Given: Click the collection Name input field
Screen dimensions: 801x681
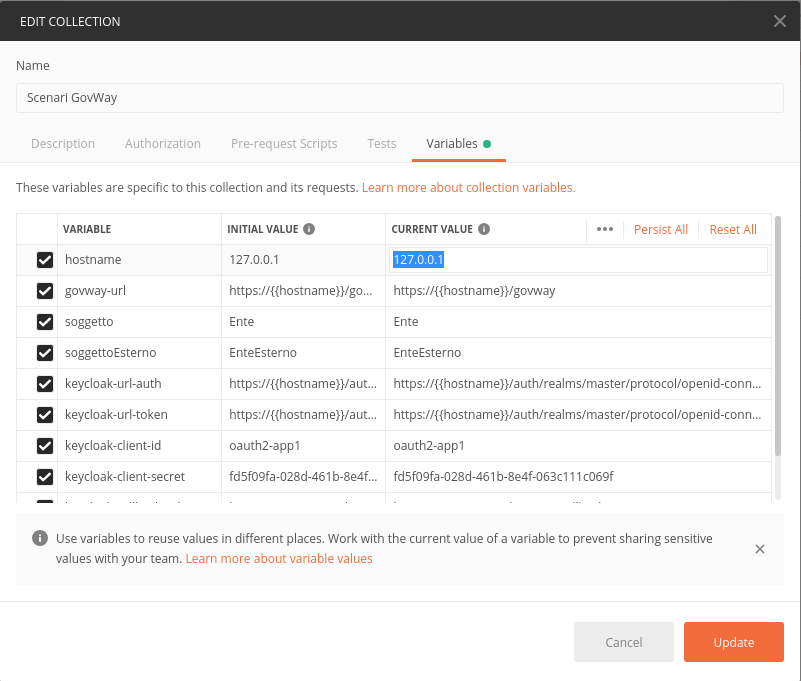Looking at the screenshot, I should (399, 98).
